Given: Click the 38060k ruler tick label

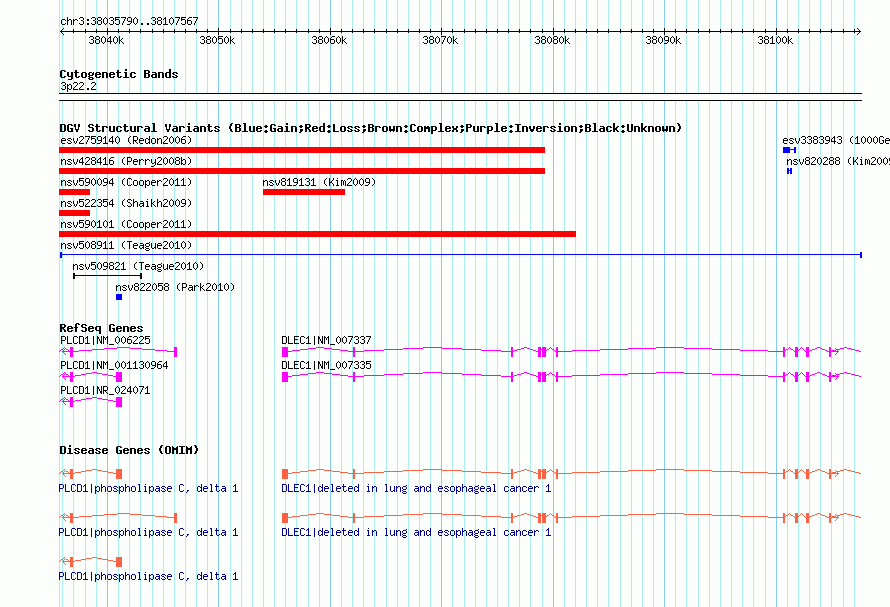Looking at the screenshot, I should coord(329,40).
